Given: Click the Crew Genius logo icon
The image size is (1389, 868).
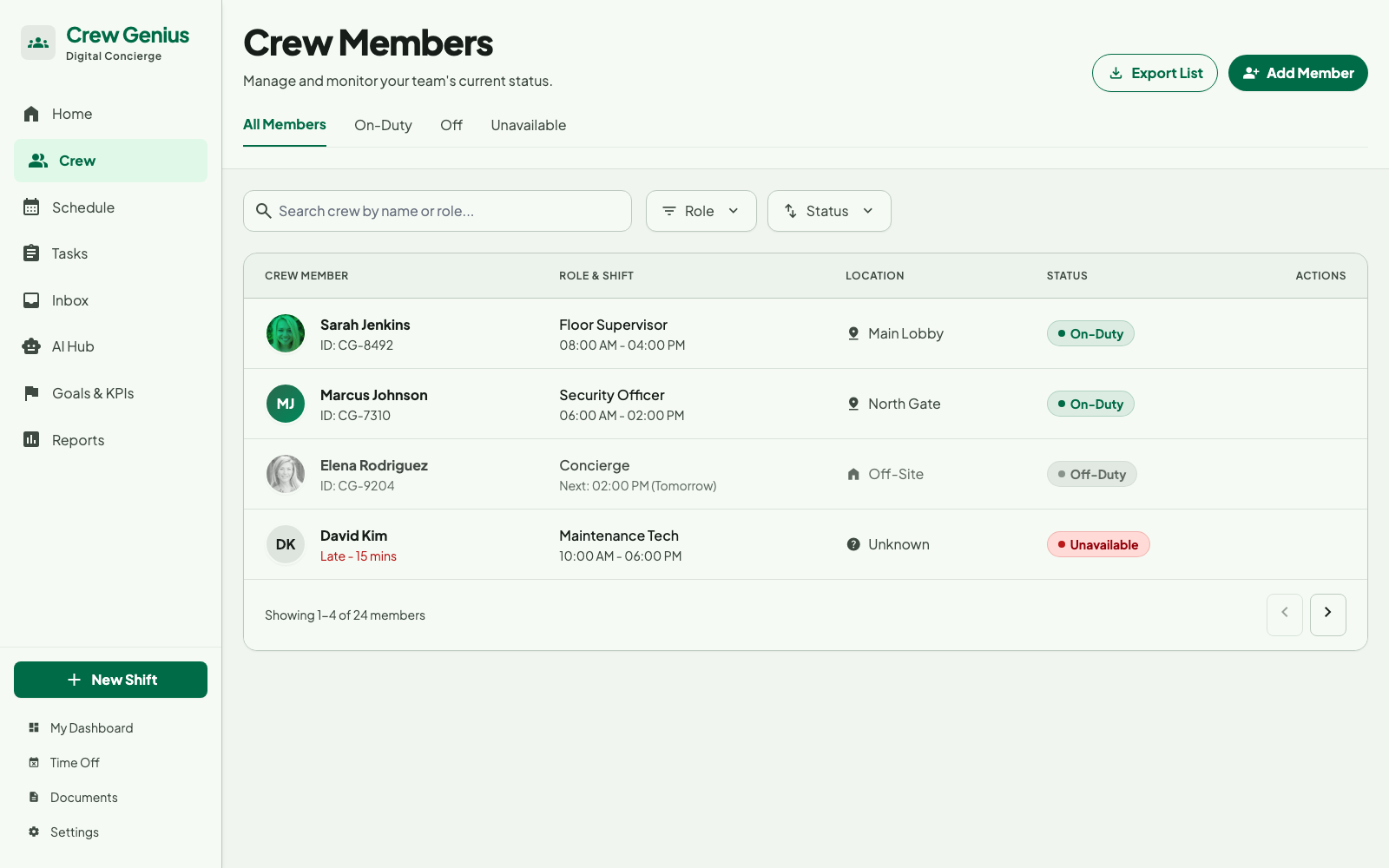Looking at the screenshot, I should 38,43.
